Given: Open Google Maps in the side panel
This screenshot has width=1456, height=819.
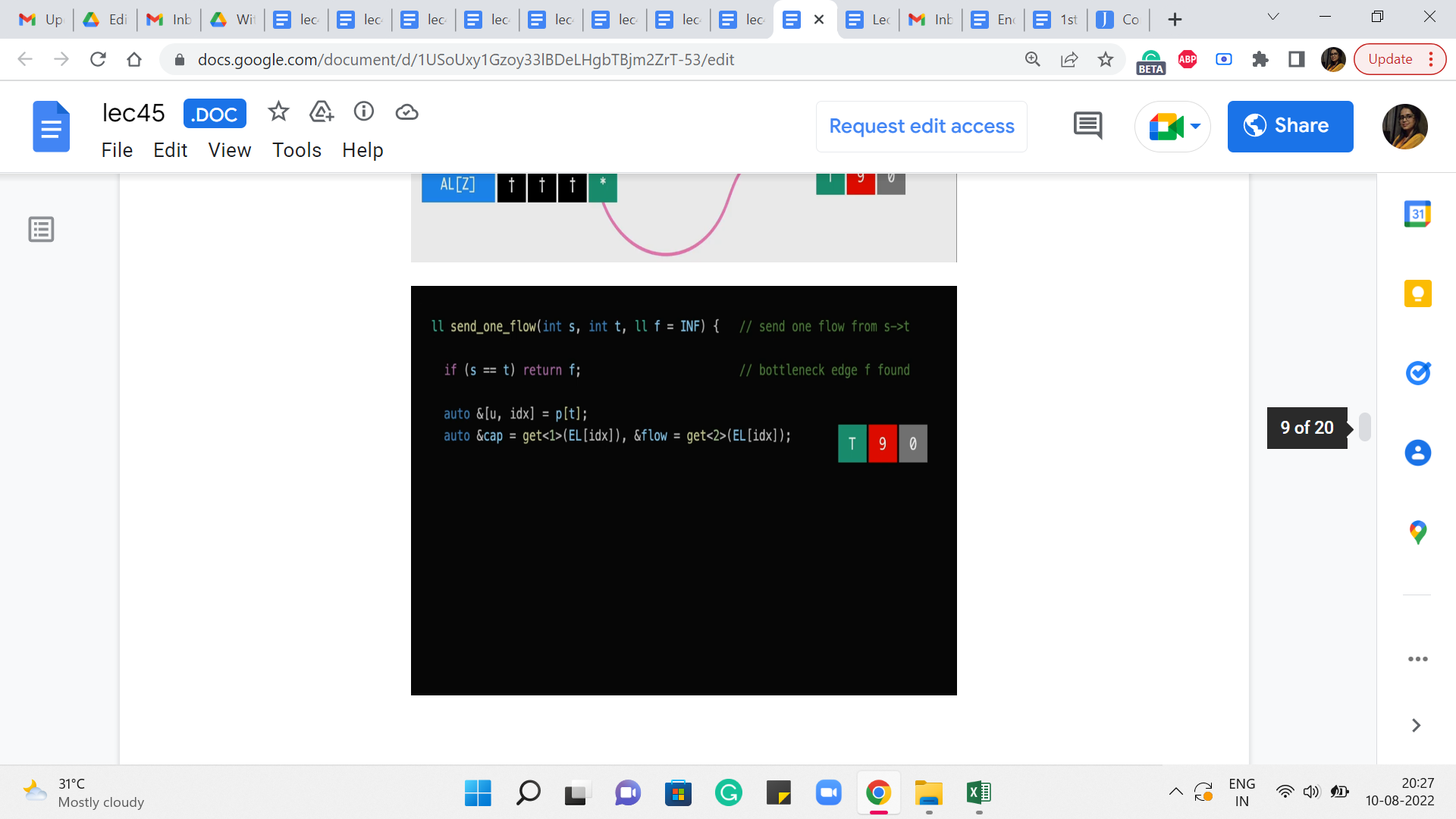Looking at the screenshot, I should 1417,532.
